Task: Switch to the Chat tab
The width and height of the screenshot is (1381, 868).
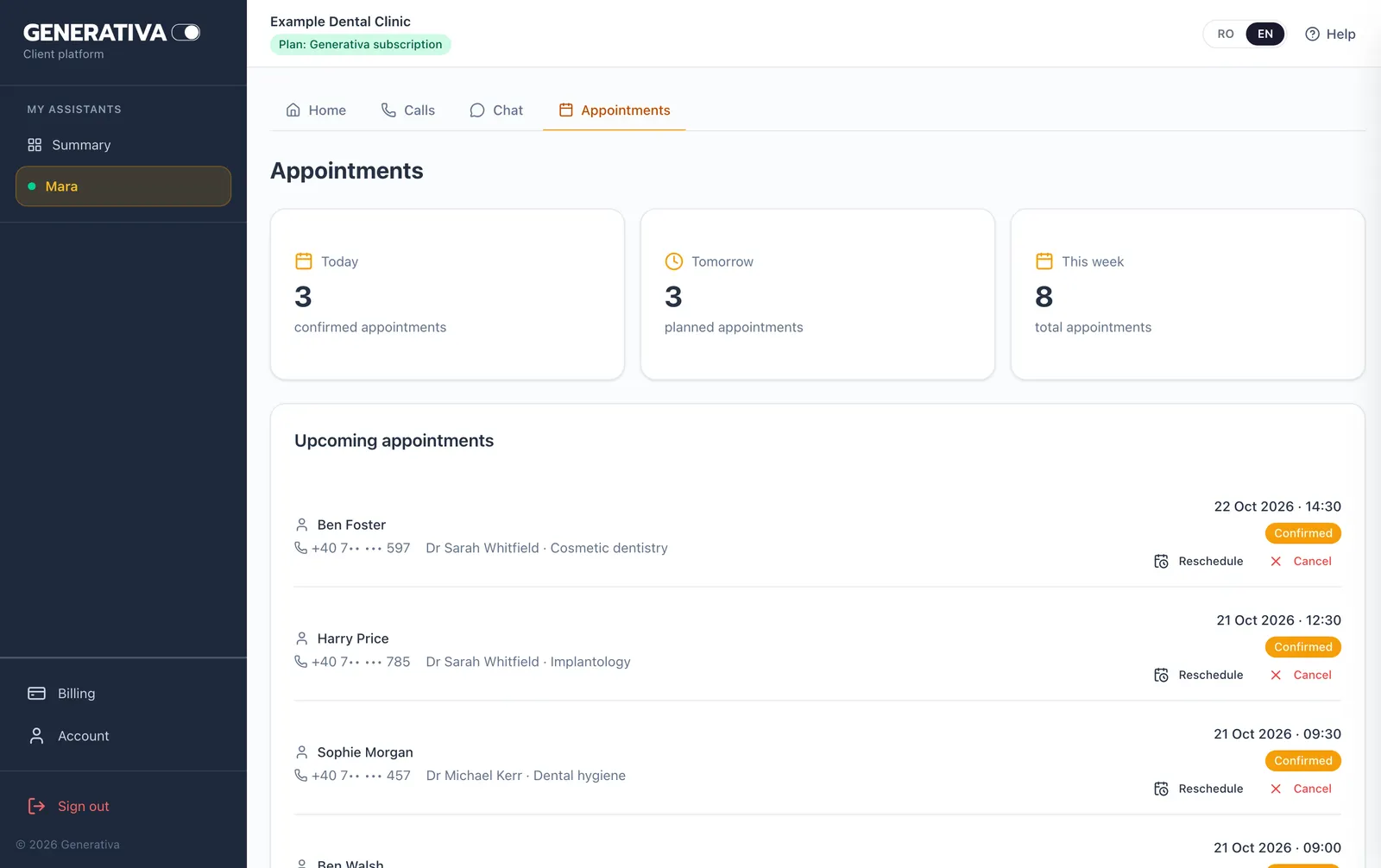Action: (x=496, y=110)
